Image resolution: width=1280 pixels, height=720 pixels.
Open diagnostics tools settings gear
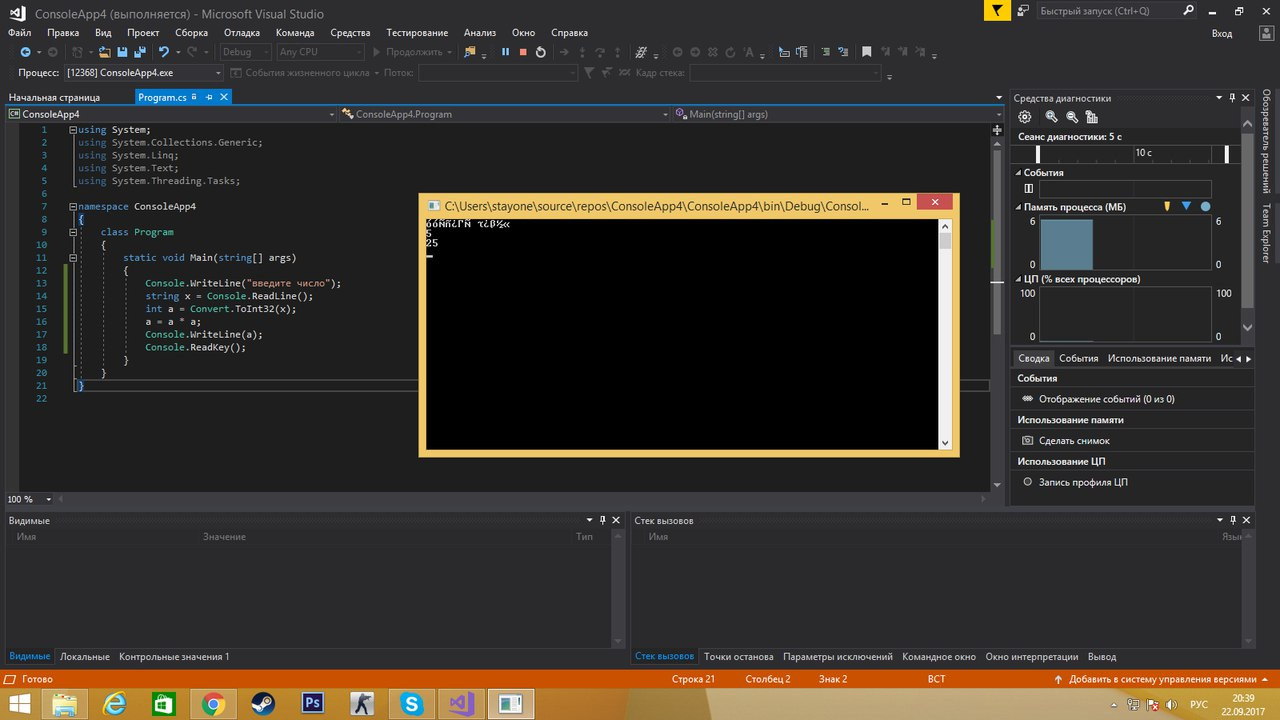(x=1025, y=117)
